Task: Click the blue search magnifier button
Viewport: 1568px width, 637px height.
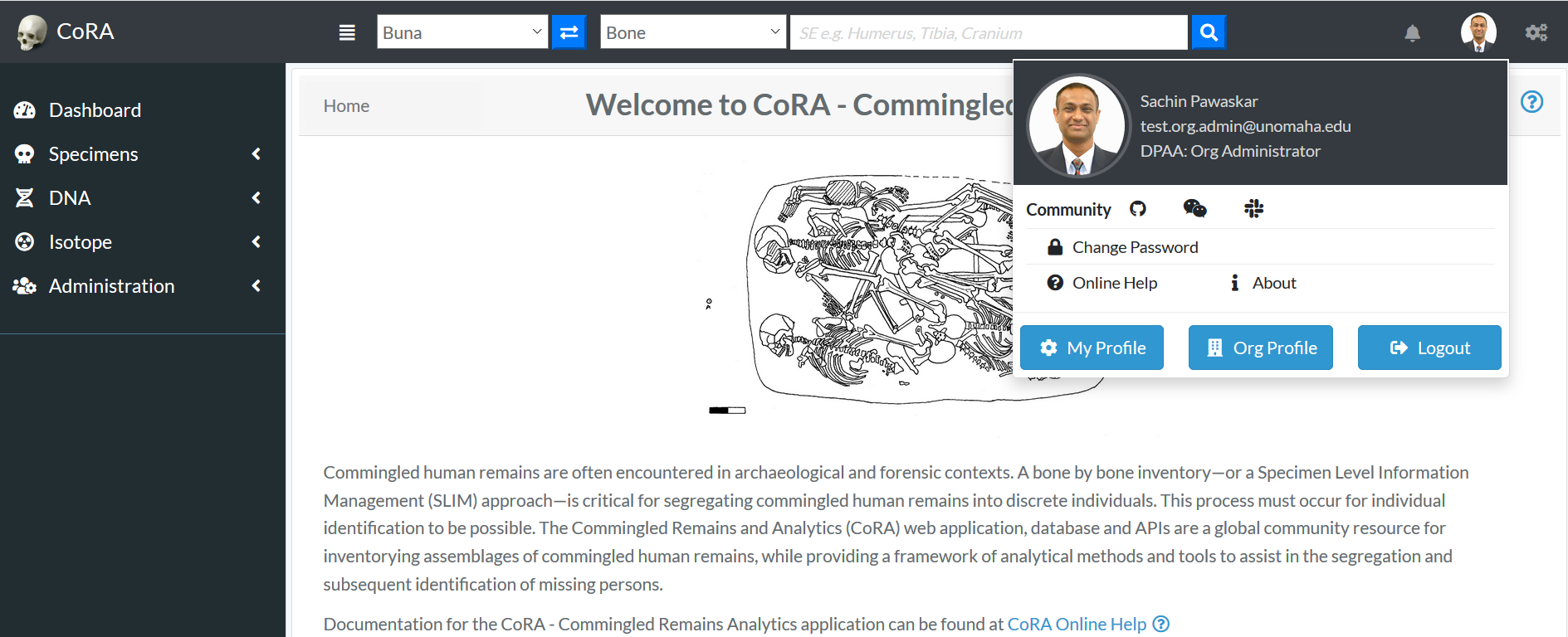Action: coord(1209,32)
